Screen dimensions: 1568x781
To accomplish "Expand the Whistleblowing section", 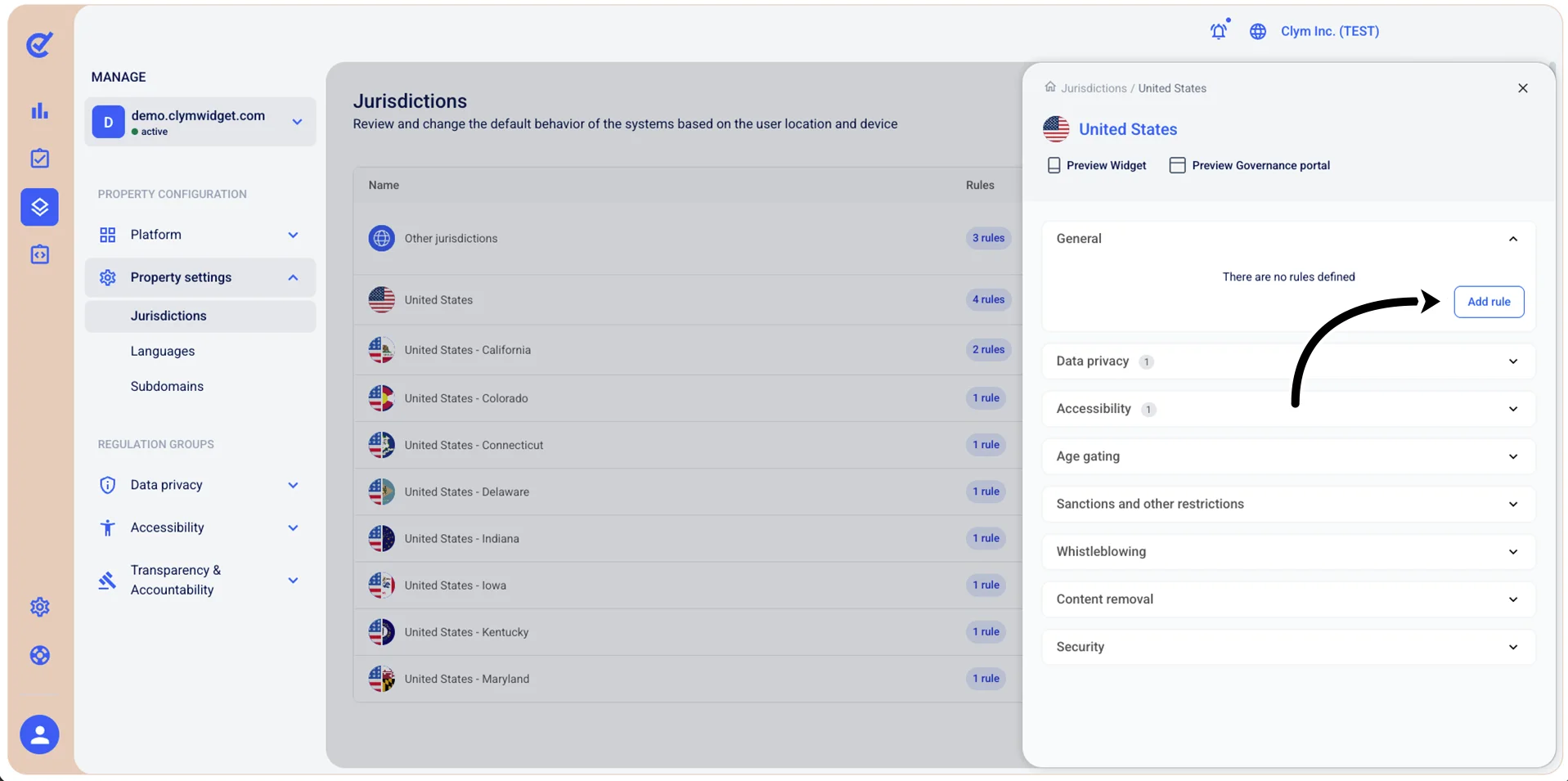I will [1288, 551].
